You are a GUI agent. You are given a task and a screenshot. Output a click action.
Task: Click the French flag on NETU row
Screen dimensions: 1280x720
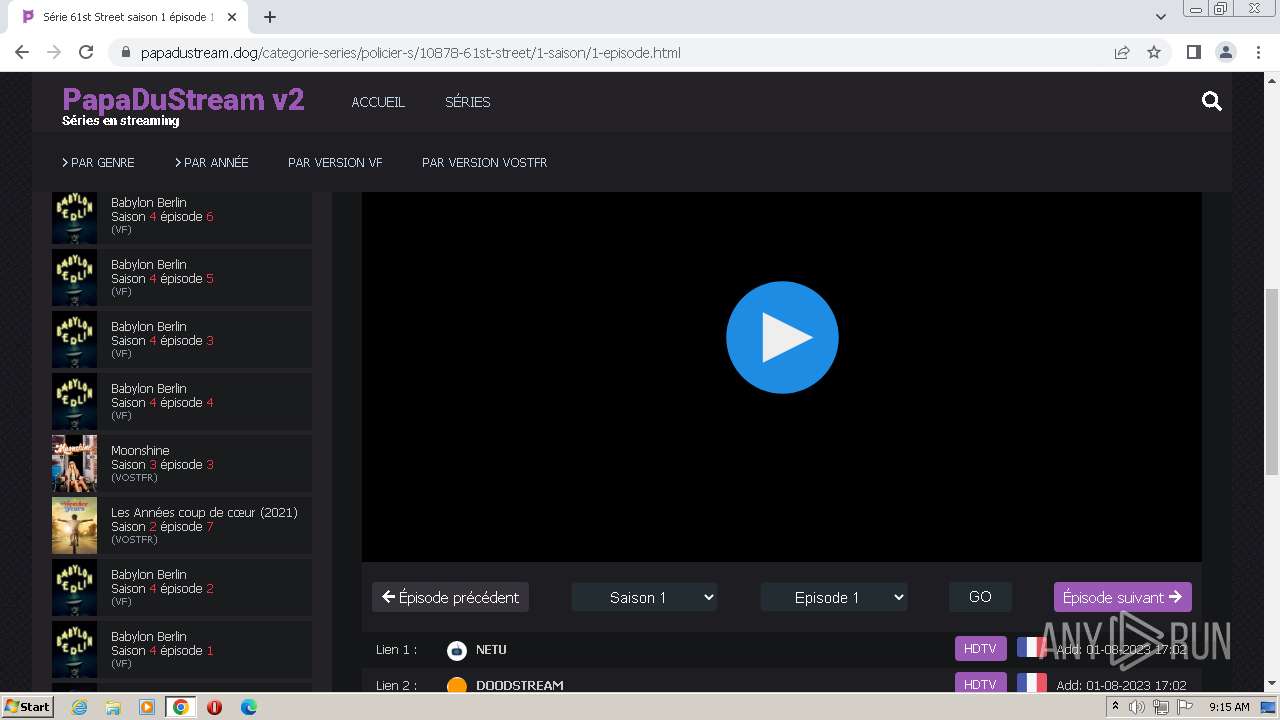1030,648
